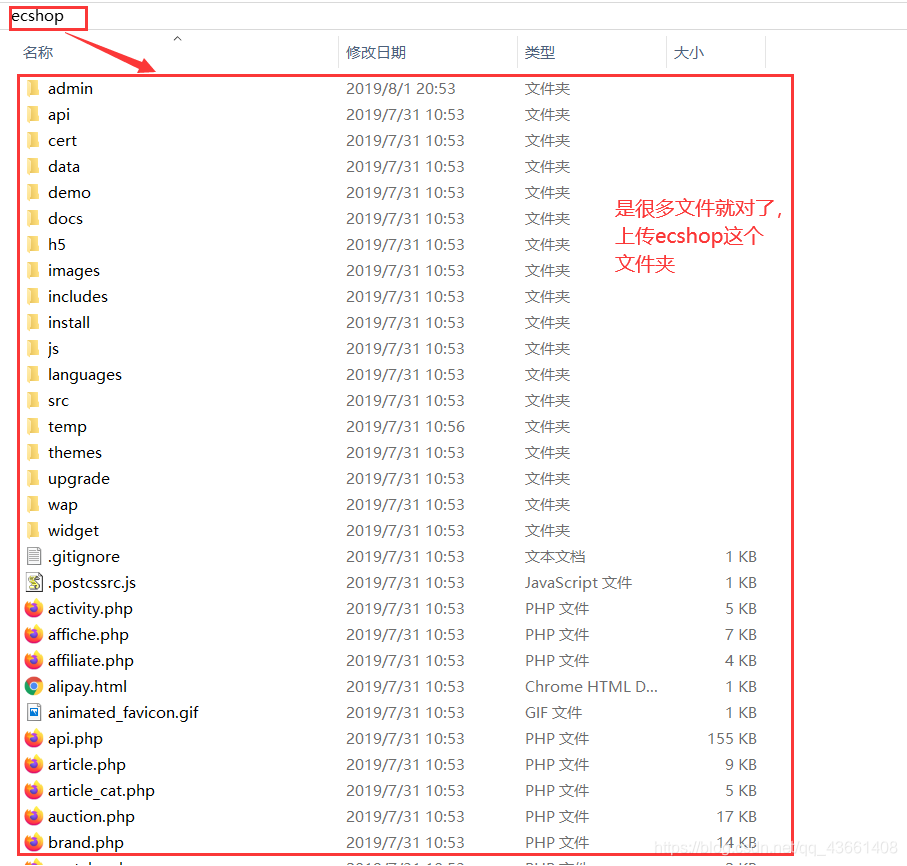Click the wap folder icon
Viewport: 907px width, 866px height.
[x=34, y=505]
